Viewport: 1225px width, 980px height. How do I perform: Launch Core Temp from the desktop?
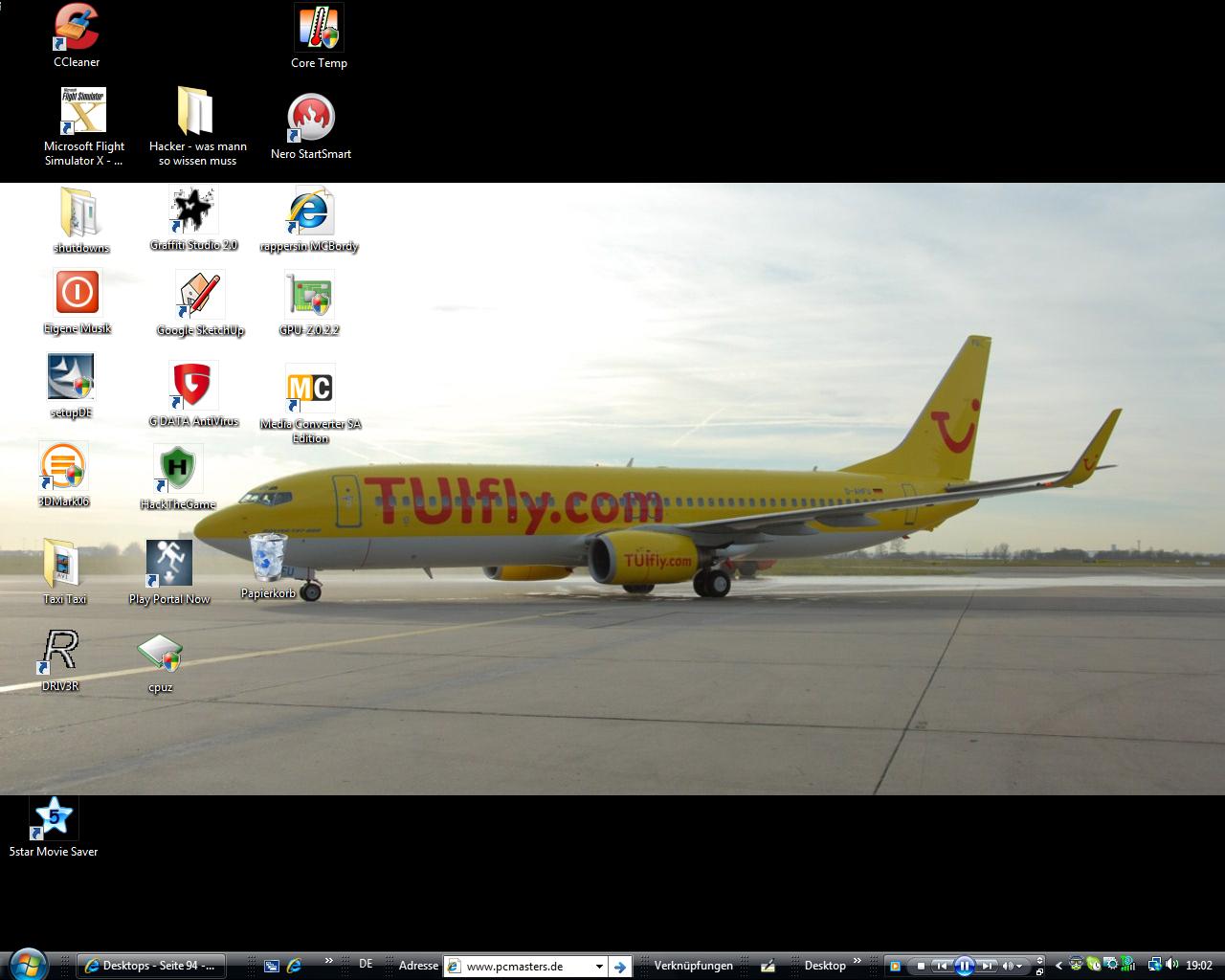tap(319, 36)
